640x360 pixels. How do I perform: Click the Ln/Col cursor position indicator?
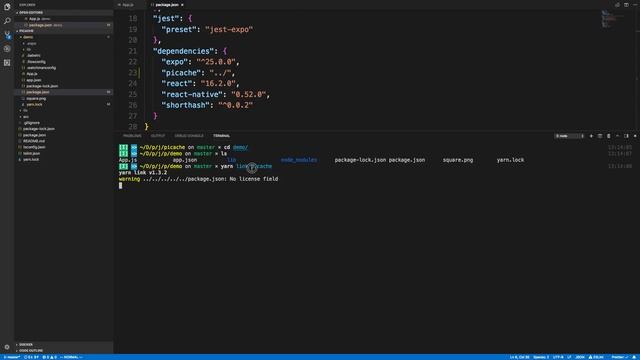[519, 357]
